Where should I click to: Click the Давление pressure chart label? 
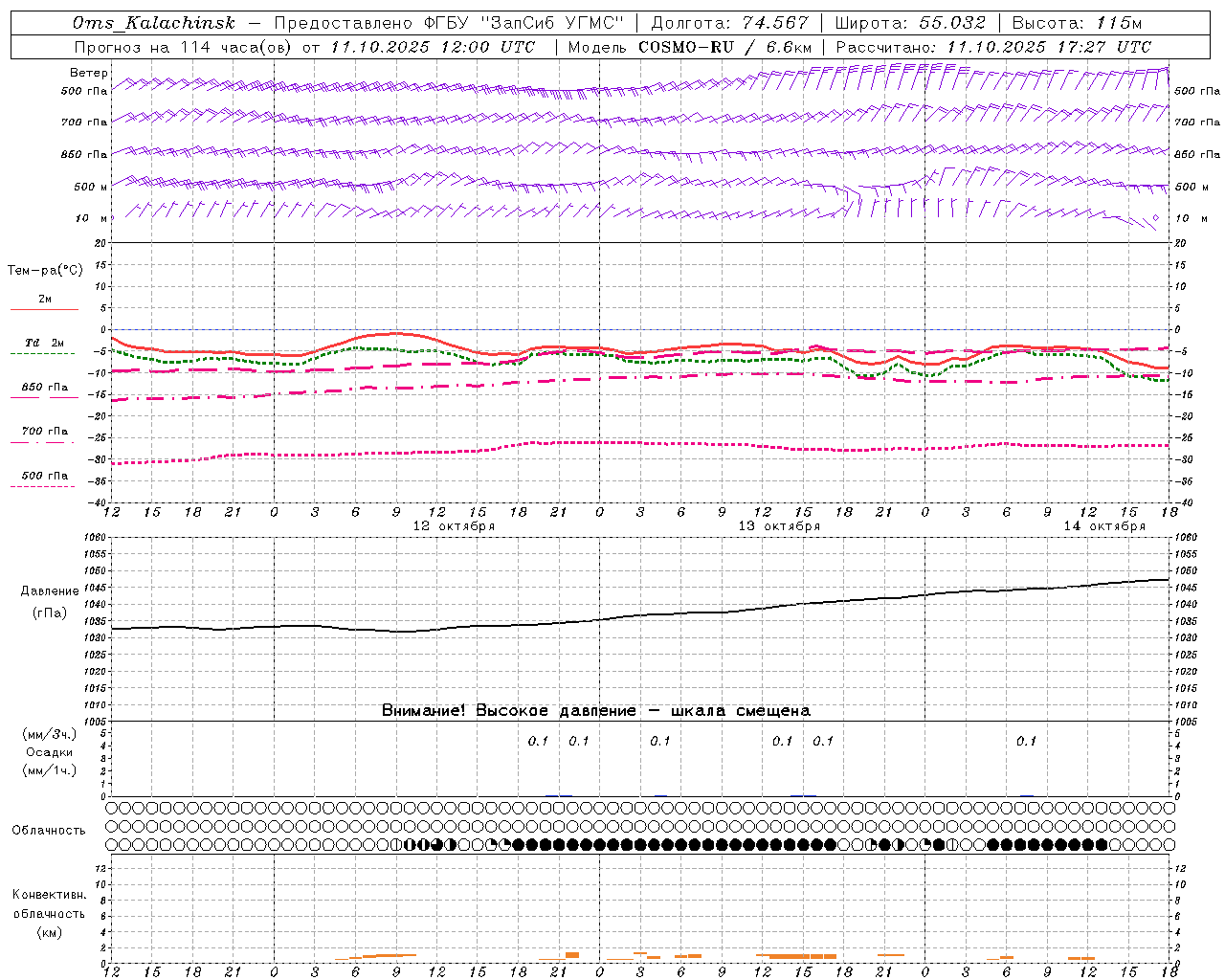pos(50,591)
